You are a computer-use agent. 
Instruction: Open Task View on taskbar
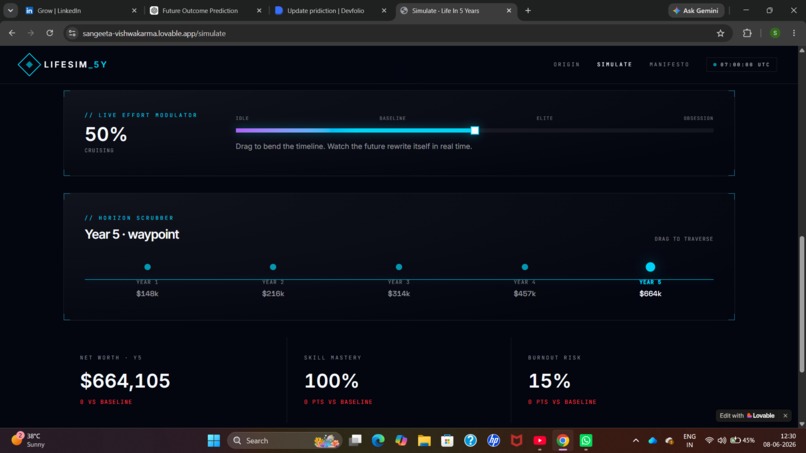coord(355,441)
